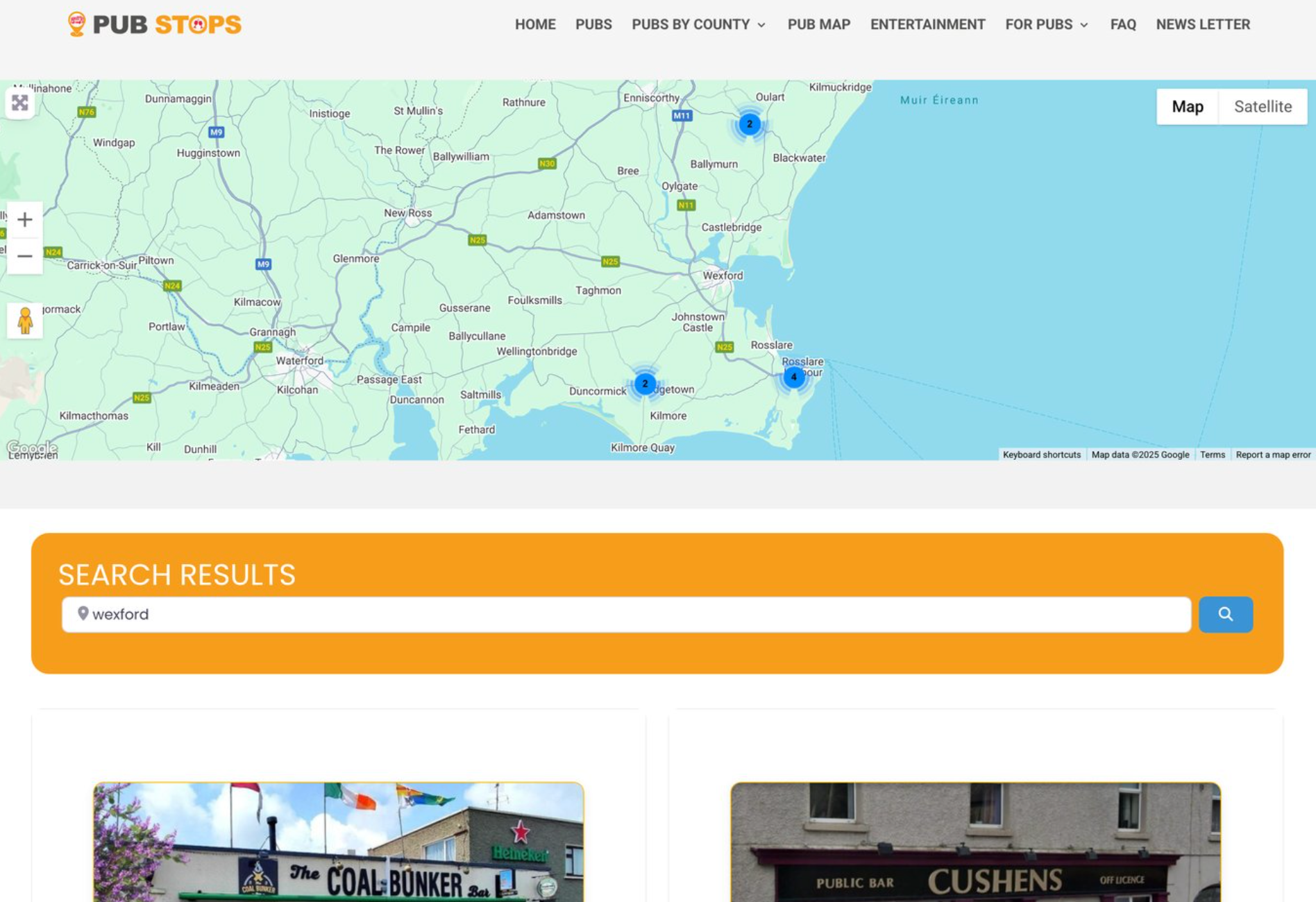The image size is (1316, 902).
Task: Open the cluster of 2 near Duncormick
Action: click(x=645, y=384)
